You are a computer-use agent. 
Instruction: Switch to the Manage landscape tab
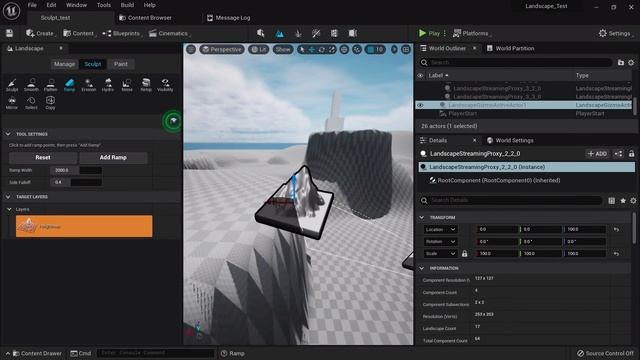click(64, 64)
